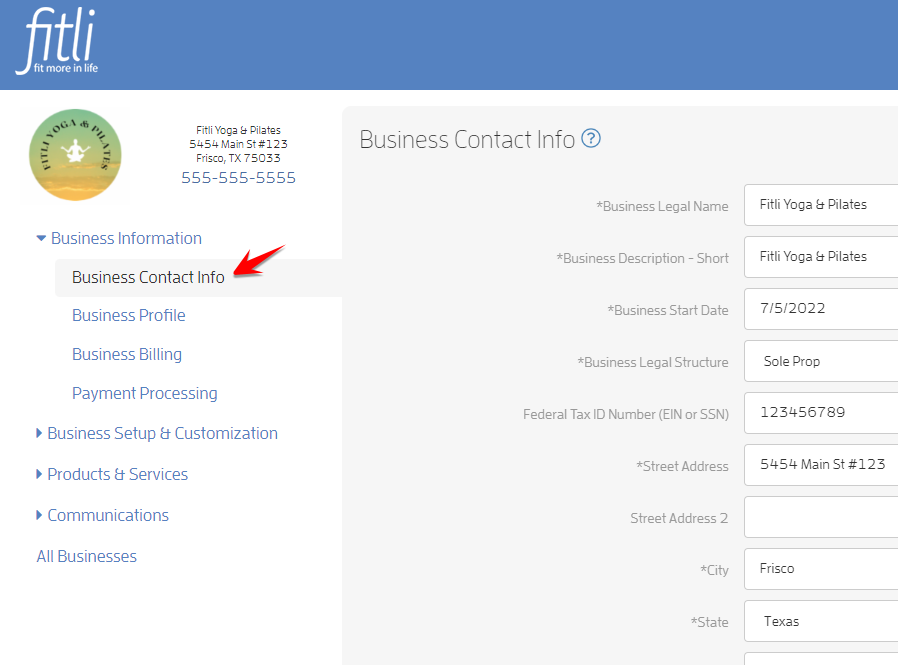
Task: Click the Frisco, TX 75033 address text
Action: point(238,158)
